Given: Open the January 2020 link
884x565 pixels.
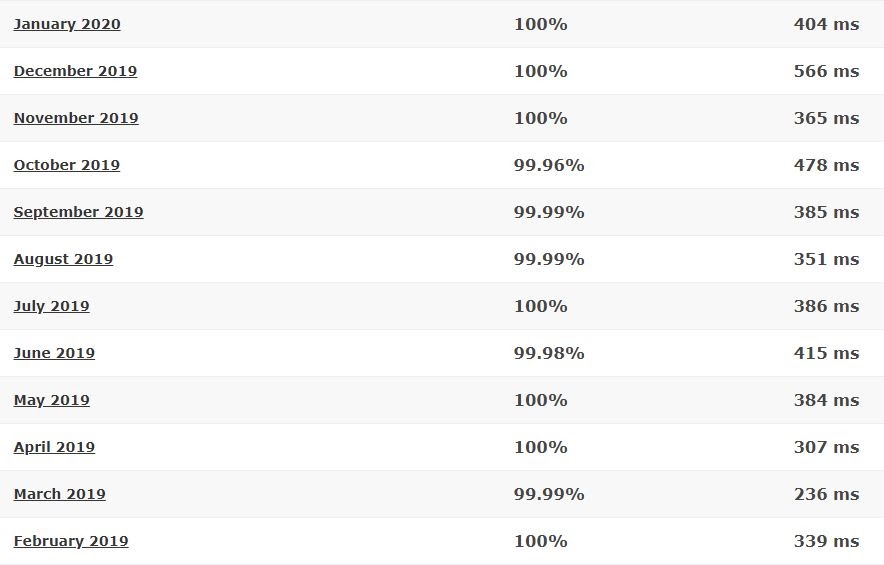Looking at the screenshot, I should [x=67, y=24].
